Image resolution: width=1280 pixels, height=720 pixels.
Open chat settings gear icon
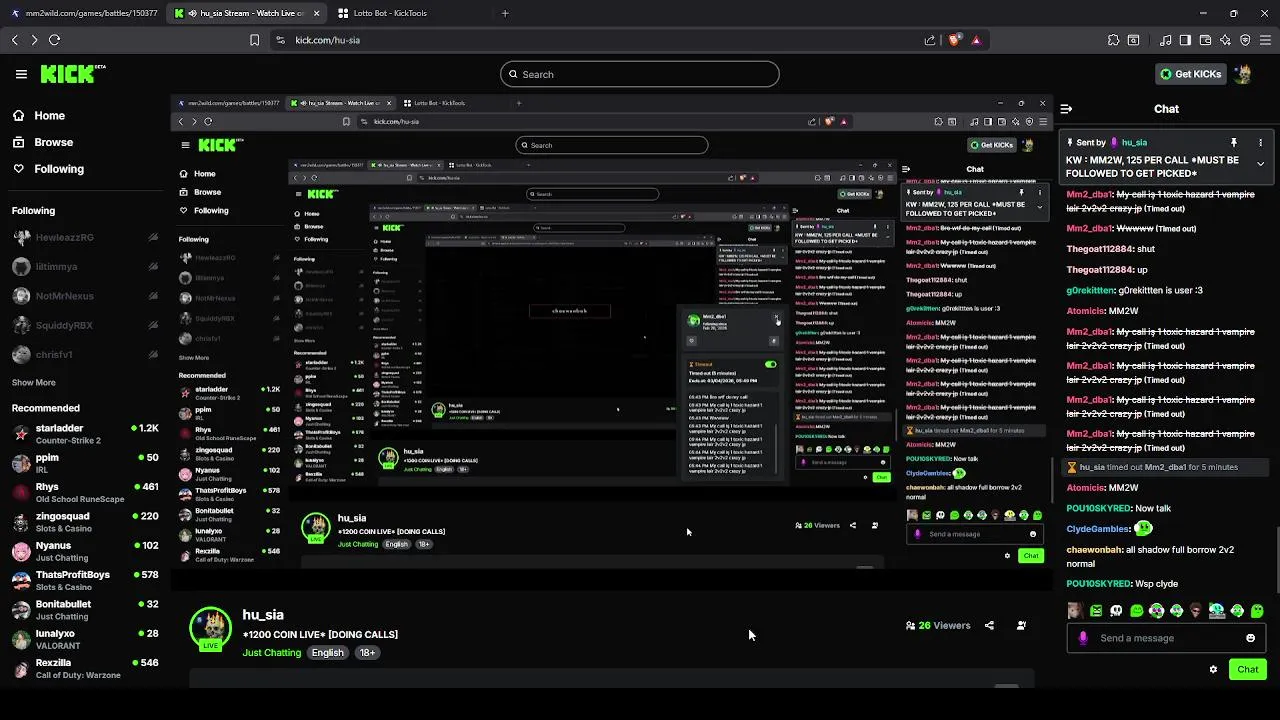(x=1213, y=670)
